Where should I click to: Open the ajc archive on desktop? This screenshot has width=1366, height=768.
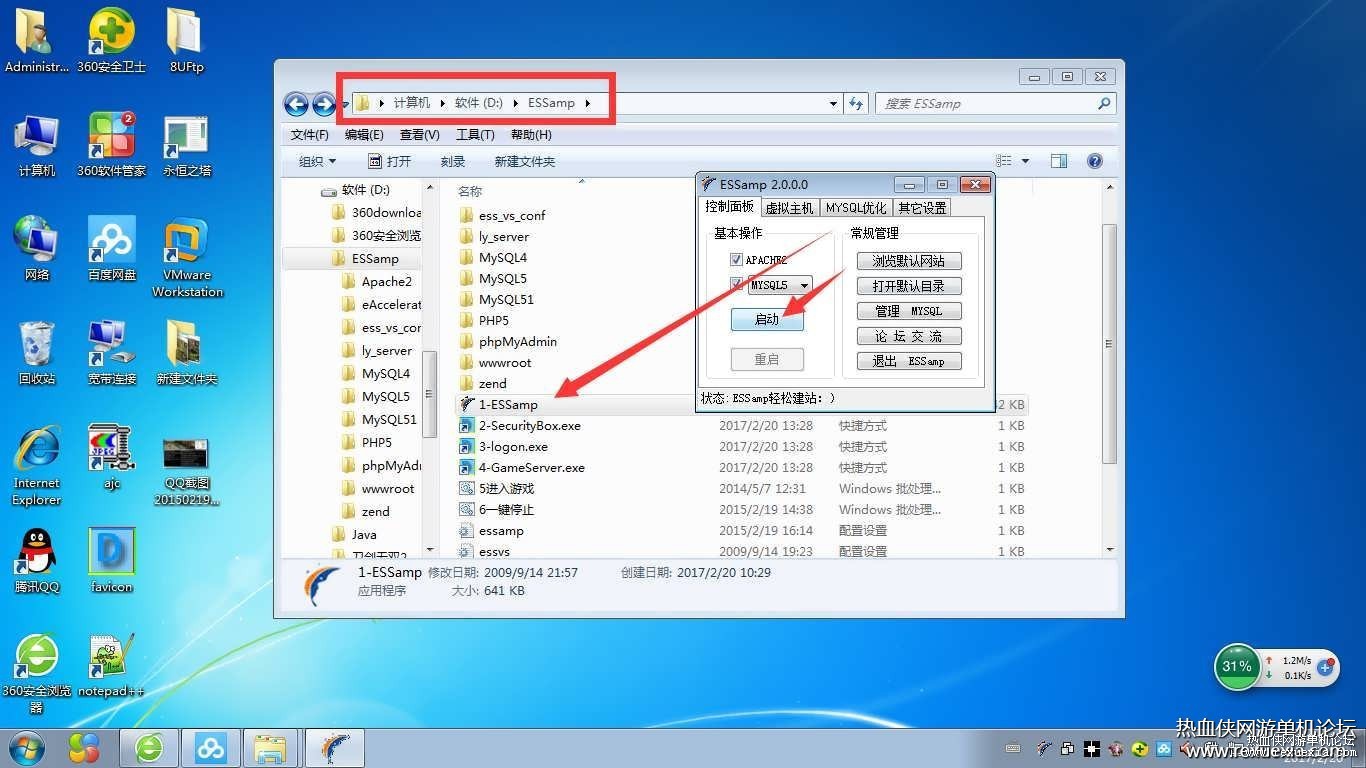[111, 457]
